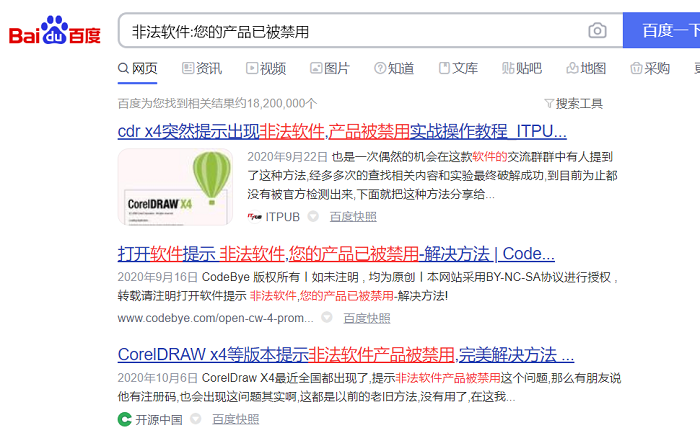Switch to the 资讯 tab
700x433 pixels.
(202, 68)
